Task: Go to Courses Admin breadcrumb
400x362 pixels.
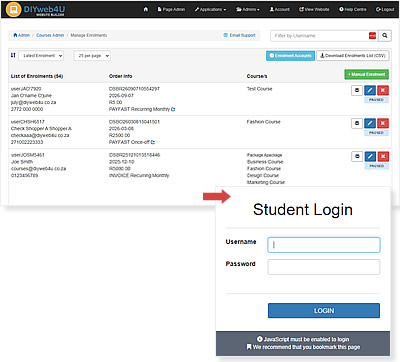Action: coord(50,35)
